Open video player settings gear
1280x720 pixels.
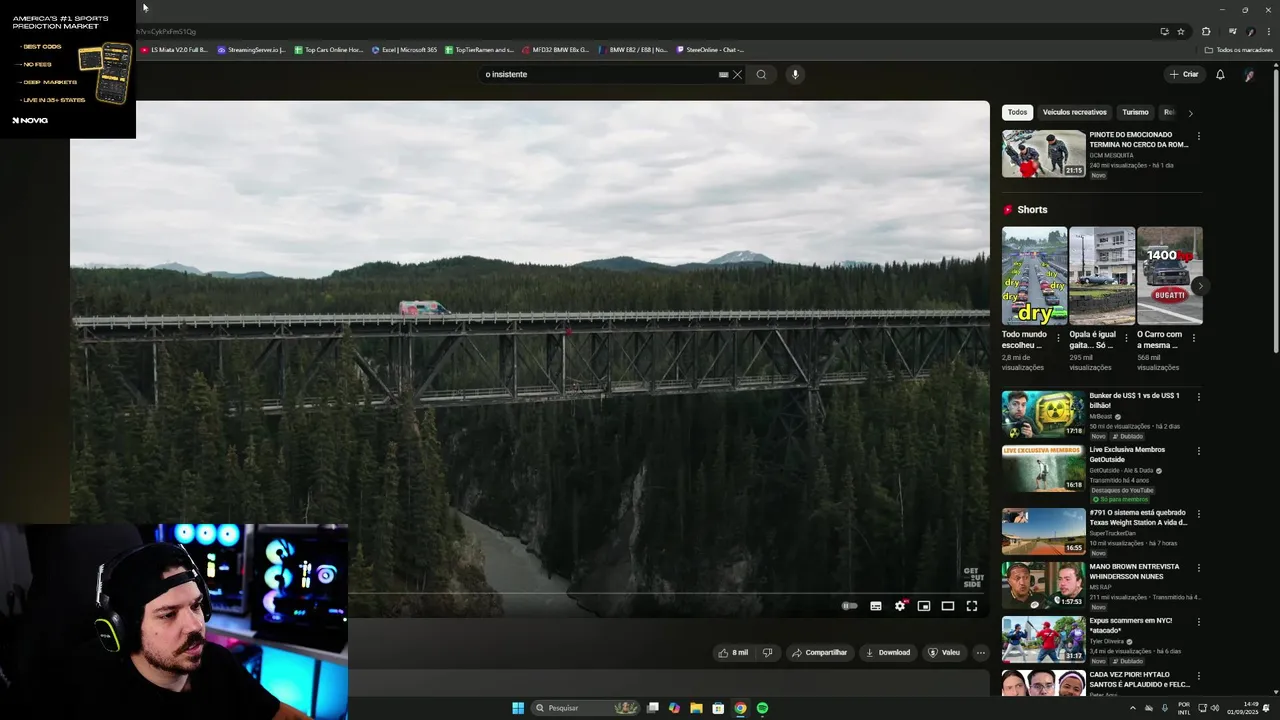900,606
